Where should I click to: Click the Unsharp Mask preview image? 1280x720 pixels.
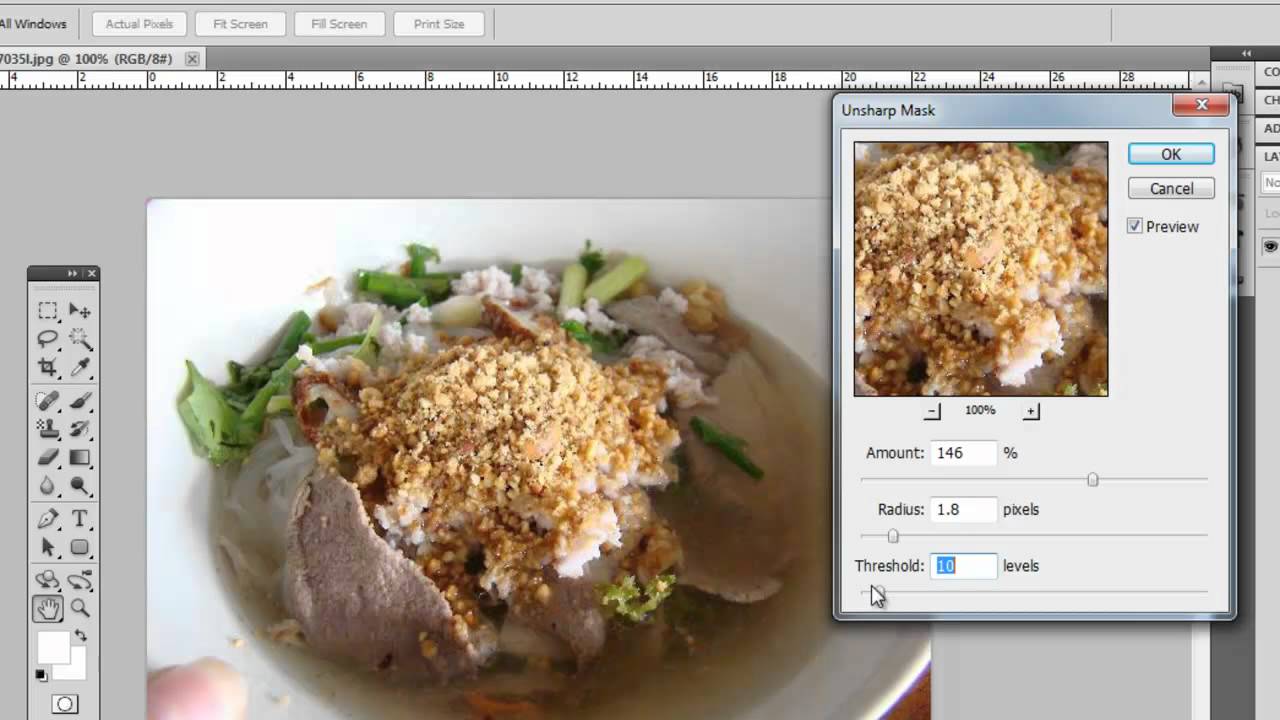[x=981, y=269]
